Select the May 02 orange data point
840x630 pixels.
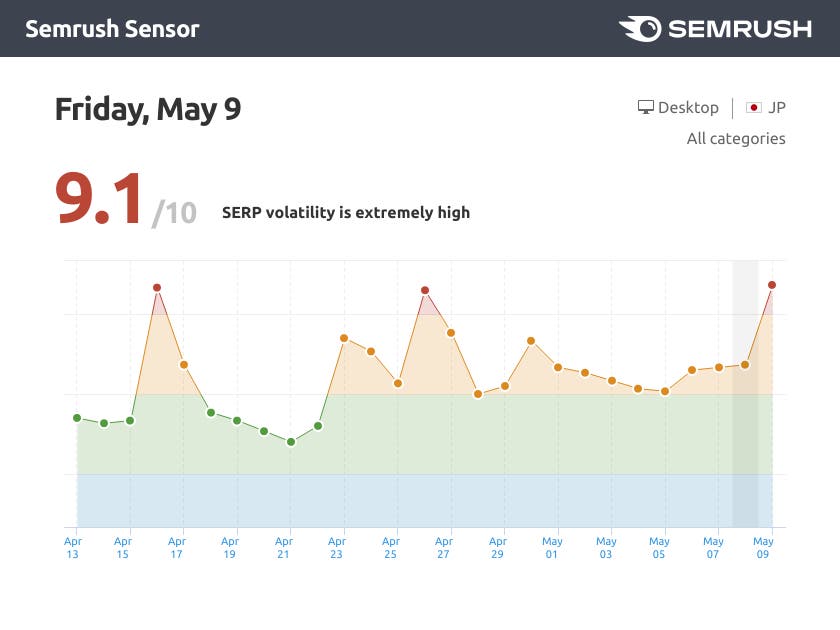tap(585, 373)
